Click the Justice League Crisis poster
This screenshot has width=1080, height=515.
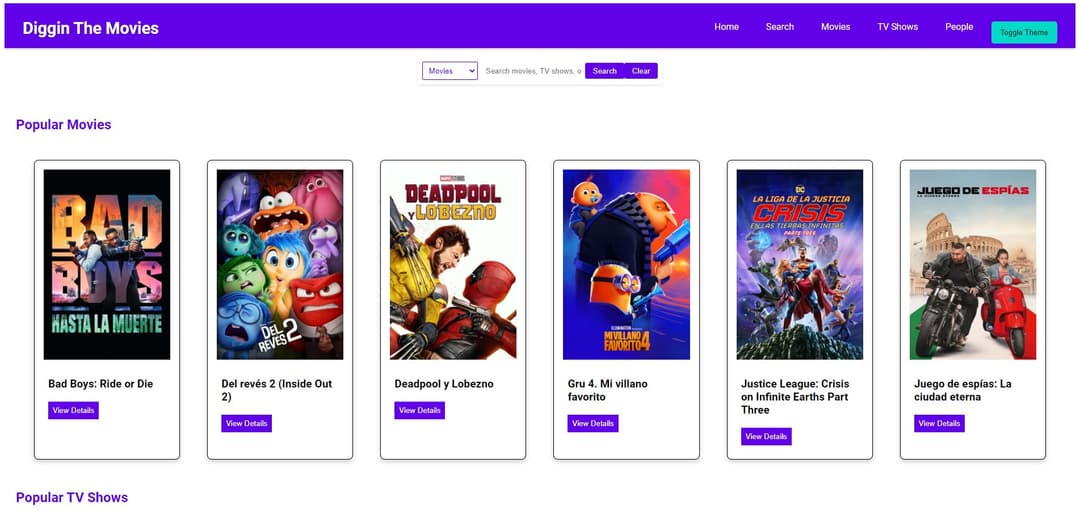[800, 264]
